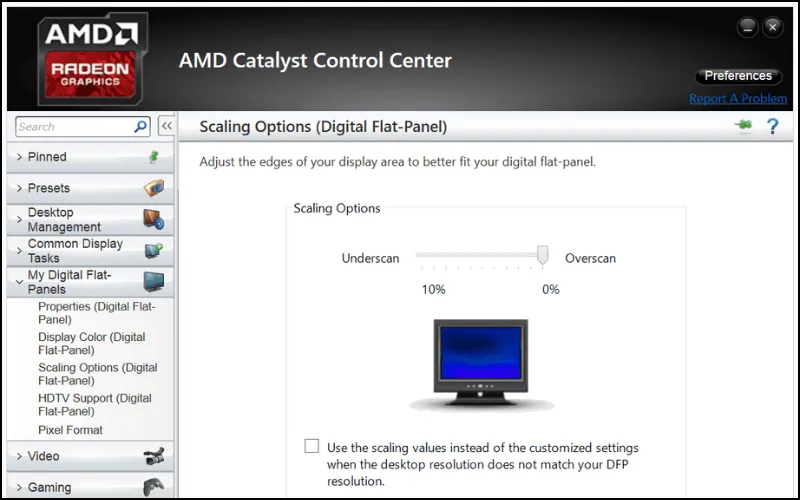This screenshot has width=800, height=500.
Task: Expand the Presets section
Action: tap(19, 188)
